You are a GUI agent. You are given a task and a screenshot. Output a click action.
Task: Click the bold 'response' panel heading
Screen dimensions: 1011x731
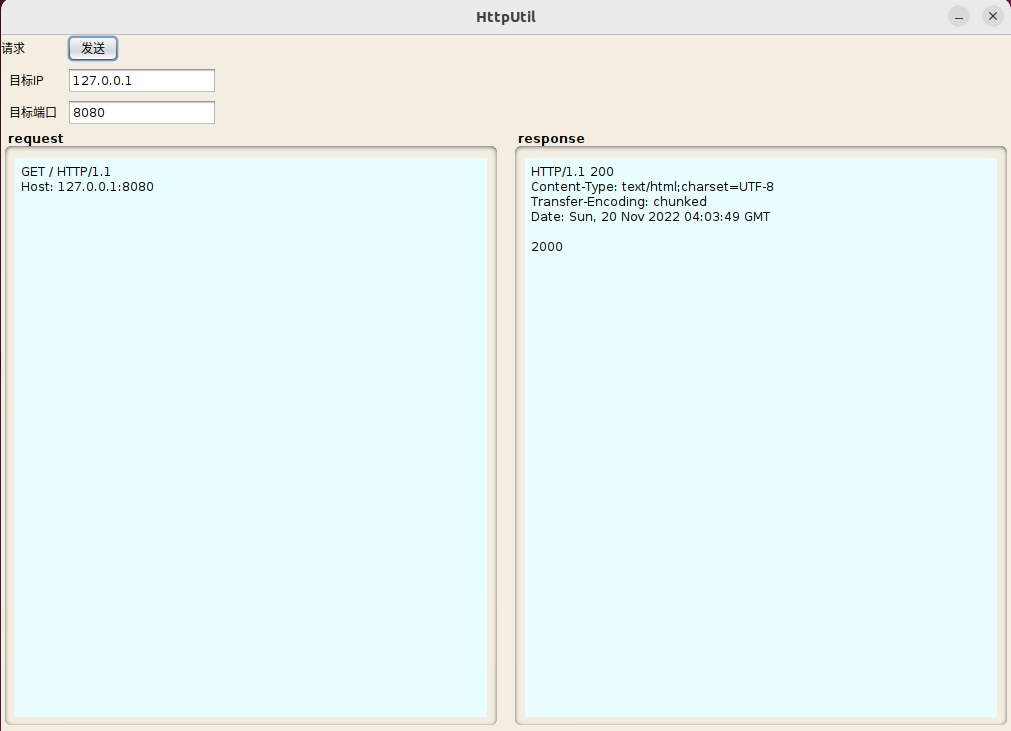(x=551, y=139)
